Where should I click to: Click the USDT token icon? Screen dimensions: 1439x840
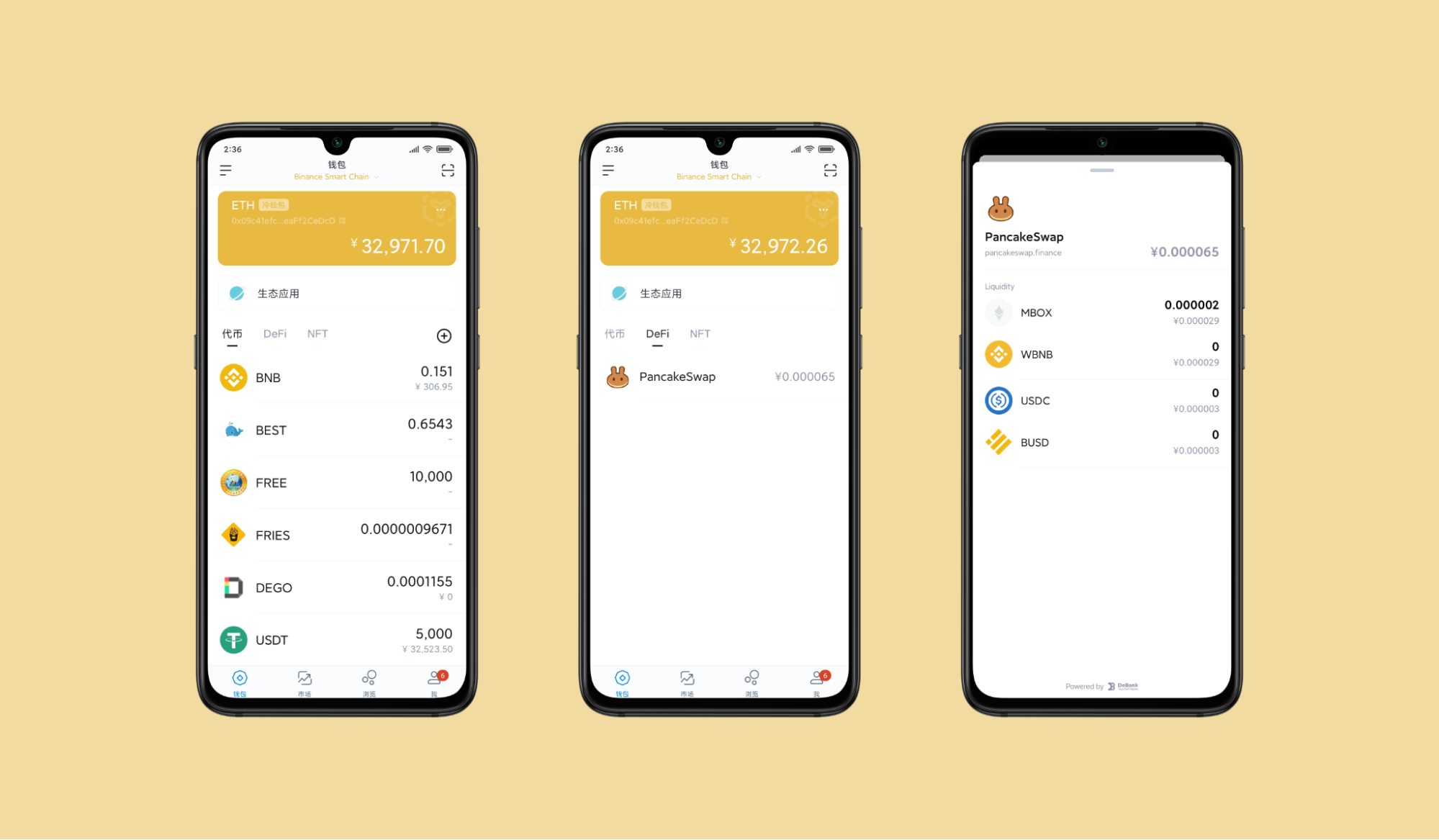pos(233,640)
